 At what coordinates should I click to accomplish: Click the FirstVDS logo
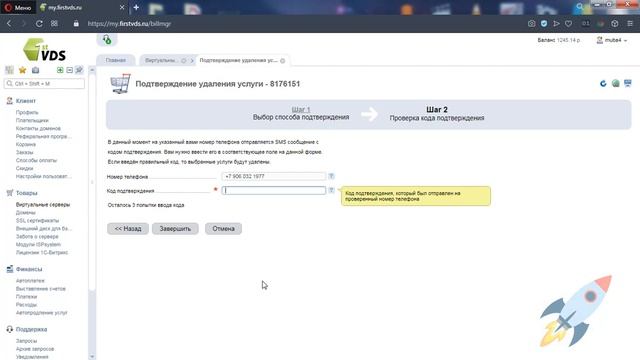click(x=44, y=50)
